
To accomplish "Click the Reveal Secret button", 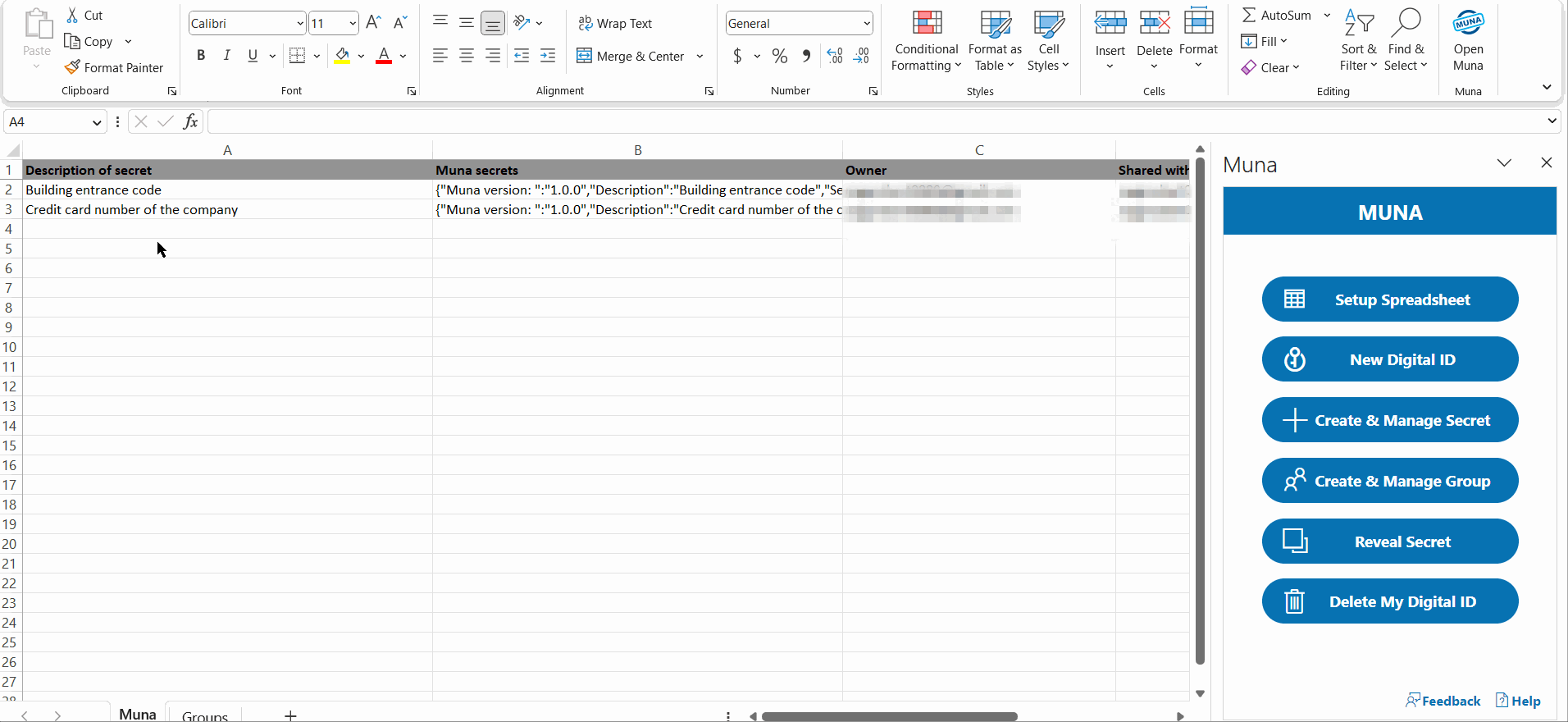I will 1390,541.
